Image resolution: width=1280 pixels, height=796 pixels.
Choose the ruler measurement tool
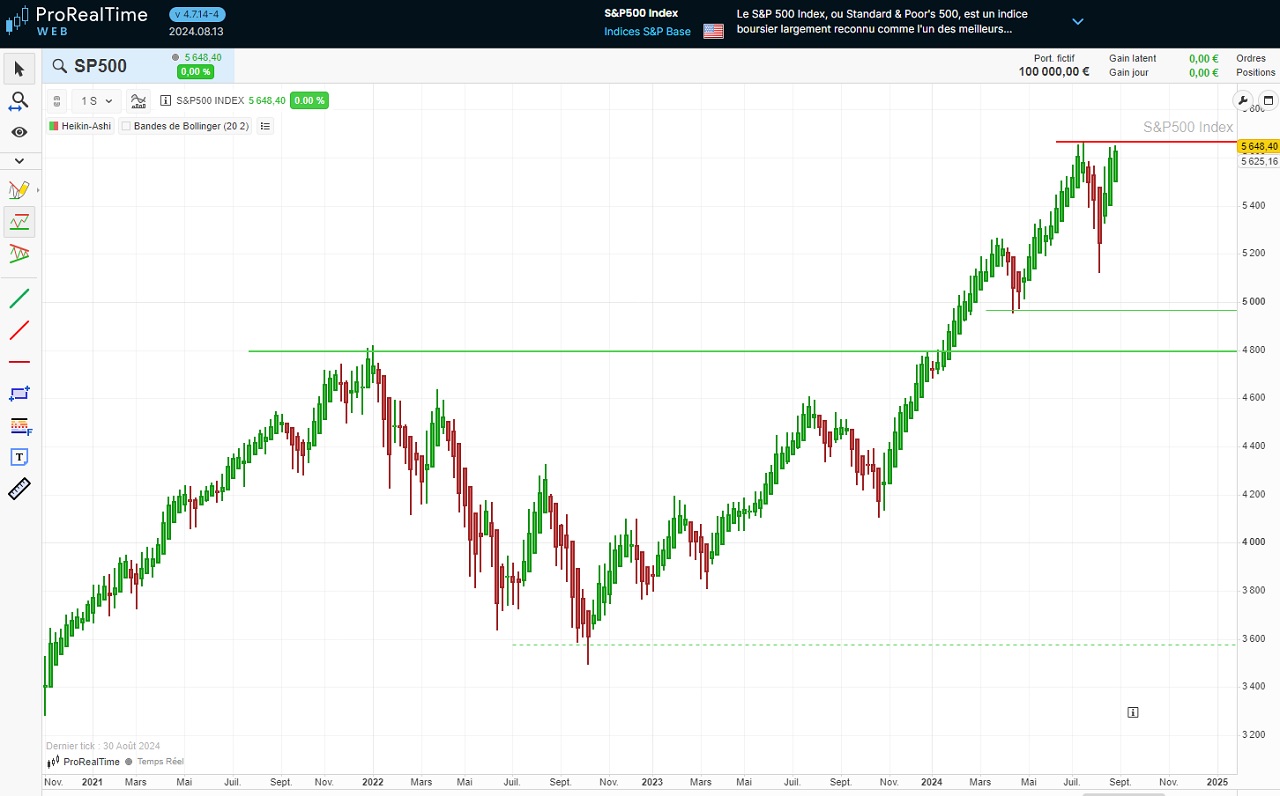[x=19, y=489]
